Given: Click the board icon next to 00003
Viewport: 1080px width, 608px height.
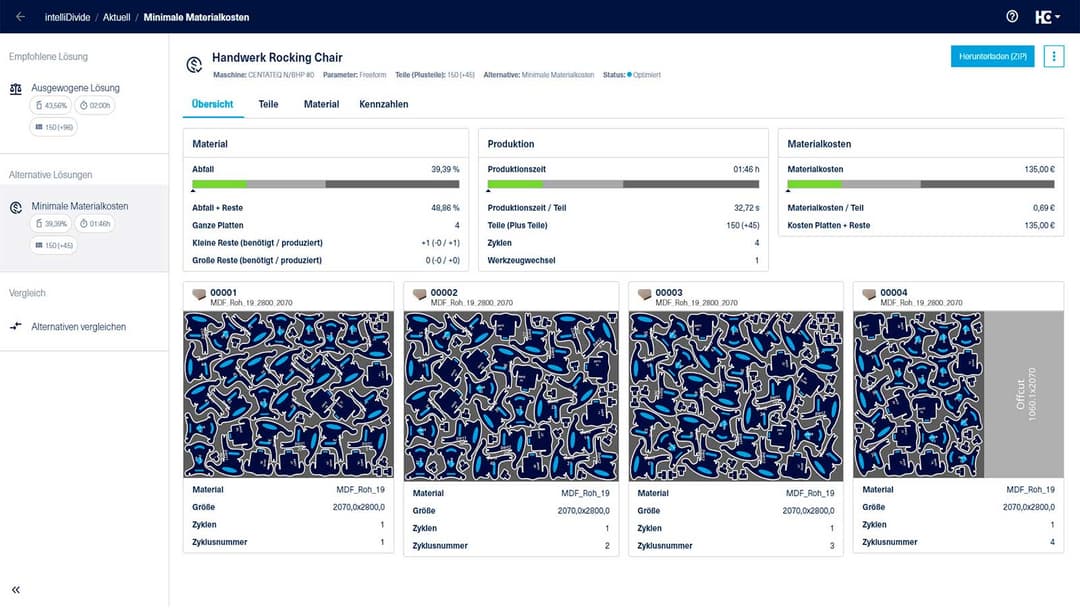Looking at the screenshot, I should [x=644, y=295].
